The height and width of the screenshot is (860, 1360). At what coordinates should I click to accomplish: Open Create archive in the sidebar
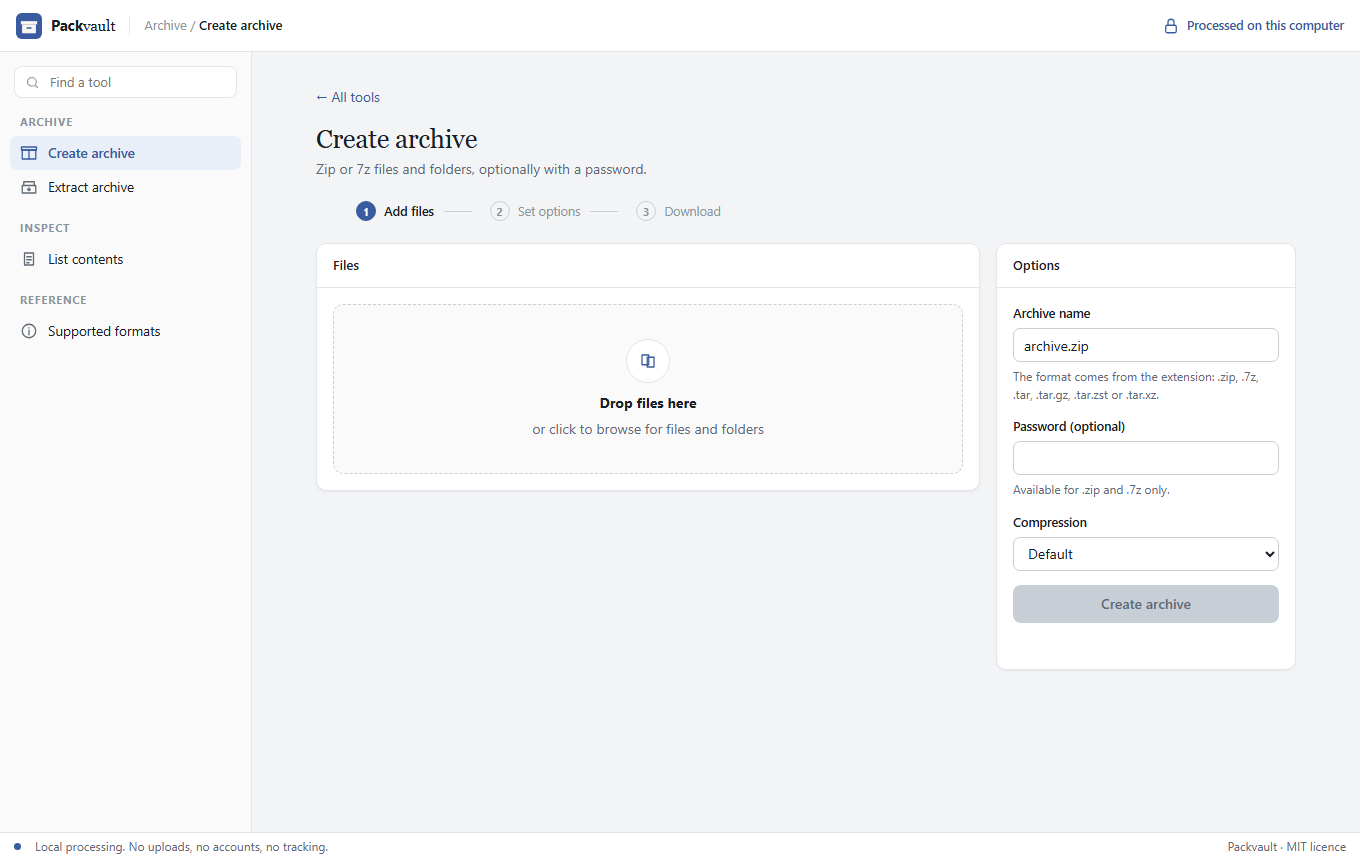[x=126, y=153]
